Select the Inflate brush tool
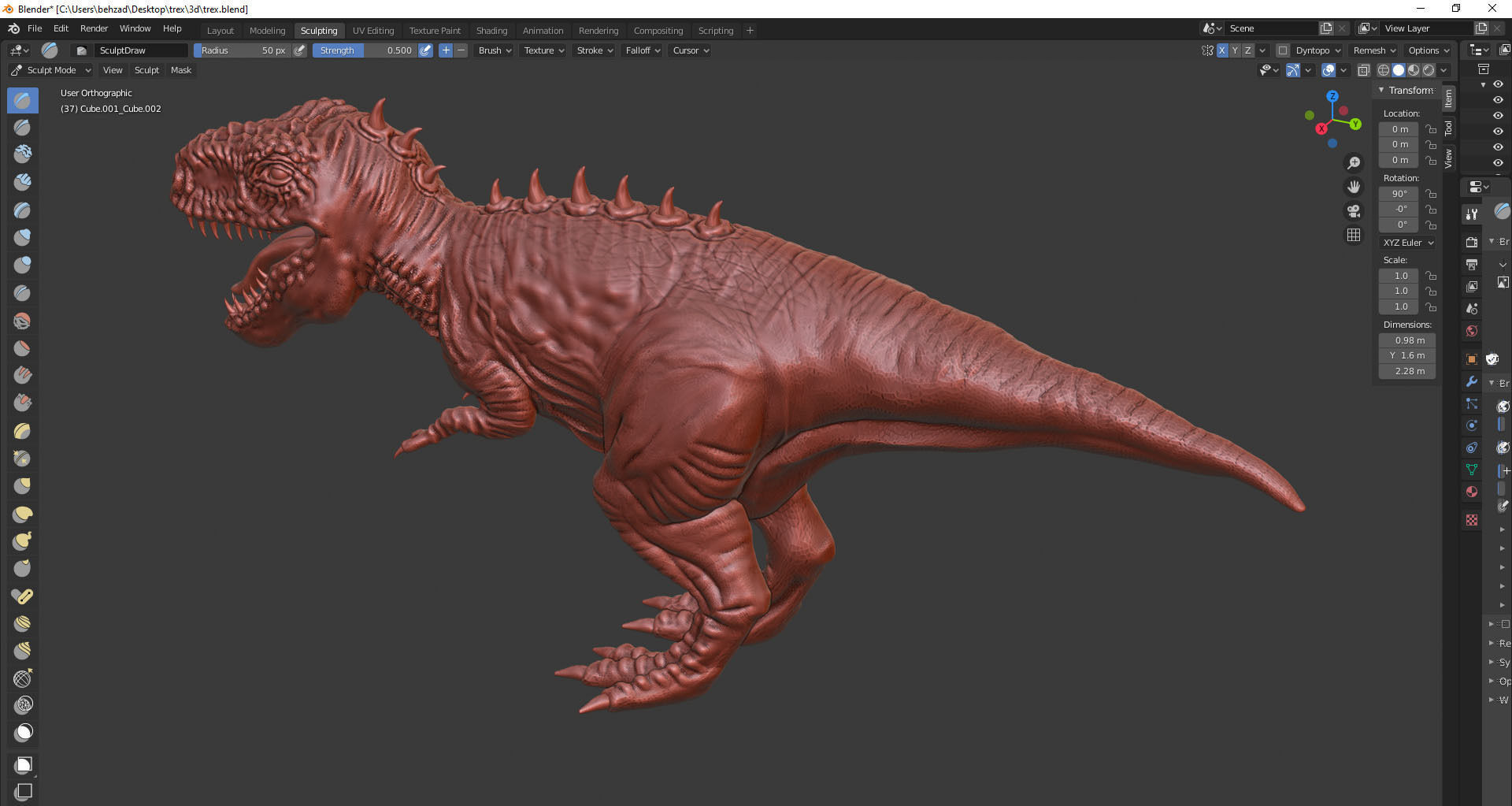1512x806 pixels. tap(22, 237)
